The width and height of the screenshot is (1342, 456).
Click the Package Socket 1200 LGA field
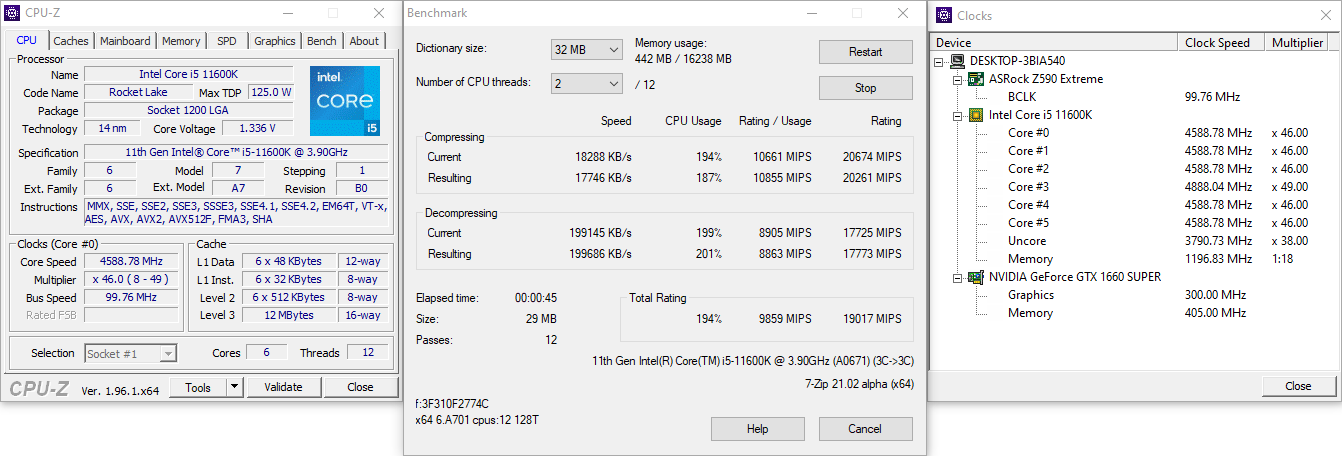pyautogui.click(x=189, y=111)
